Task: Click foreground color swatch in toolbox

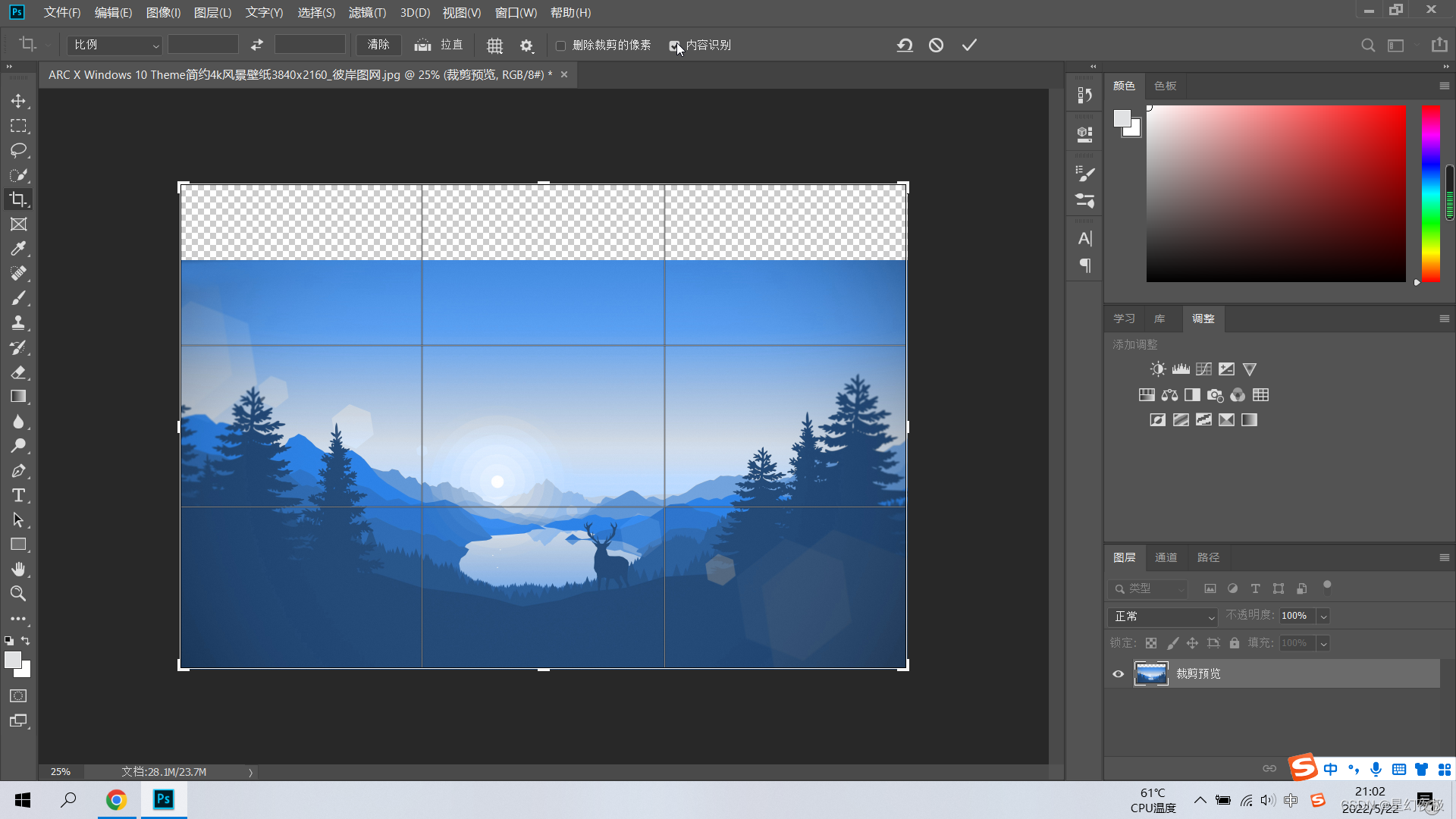Action: click(13, 660)
